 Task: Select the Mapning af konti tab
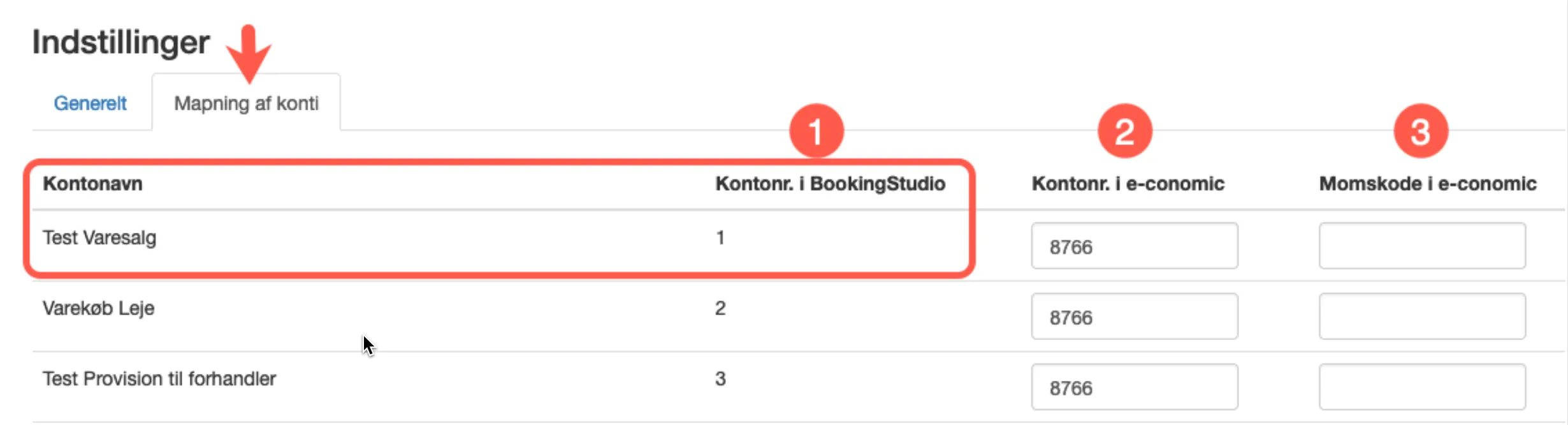point(246,103)
